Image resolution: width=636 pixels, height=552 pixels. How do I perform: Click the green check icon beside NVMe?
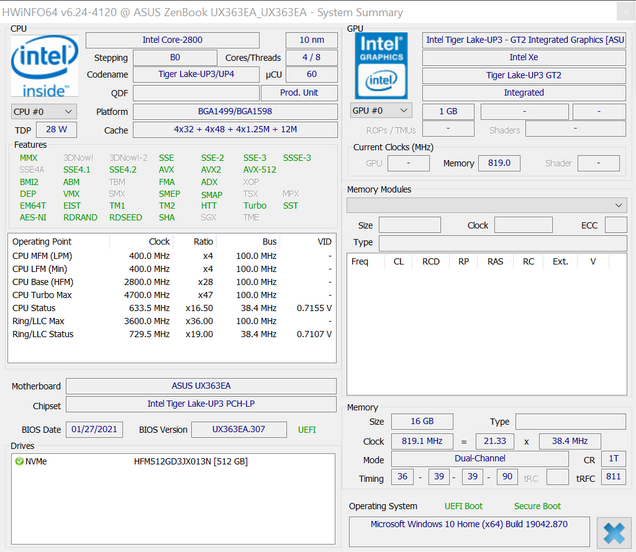(x=19, y=461)
